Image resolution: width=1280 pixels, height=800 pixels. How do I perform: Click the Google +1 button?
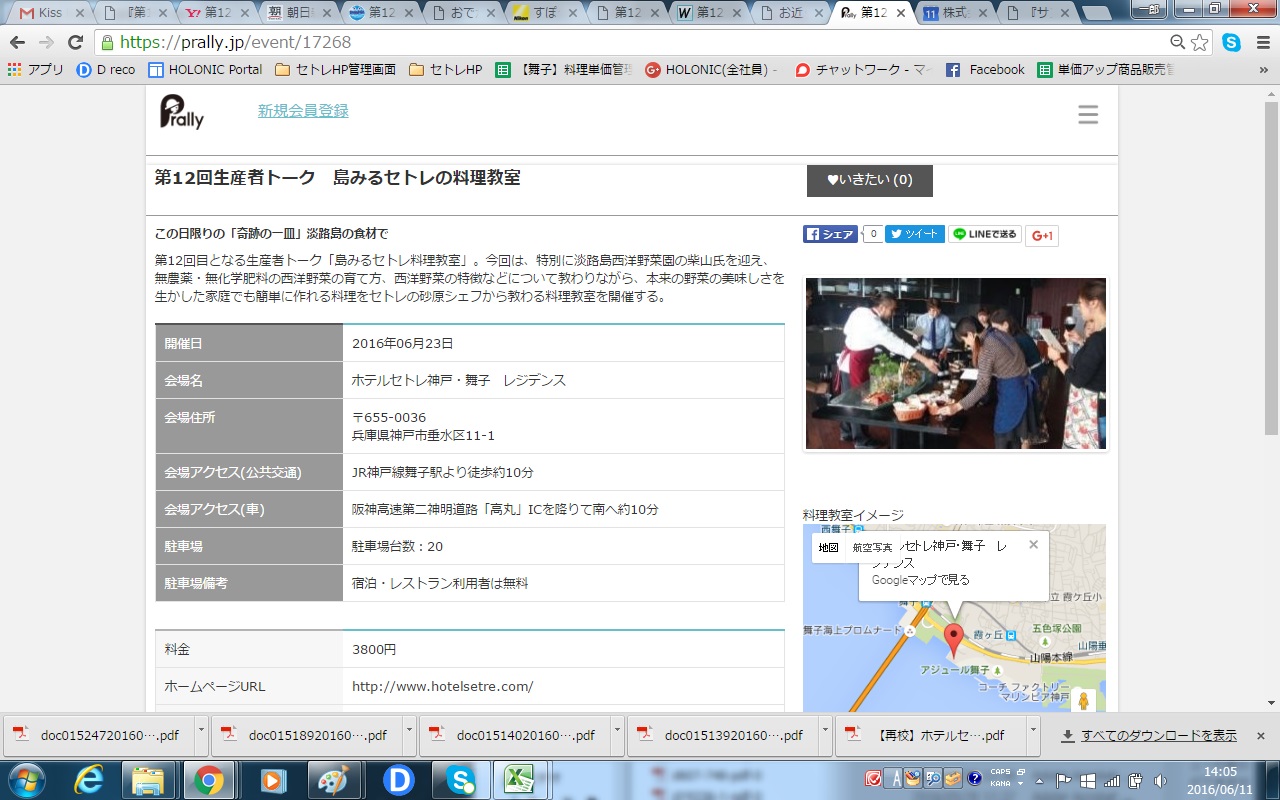tap(1042, 235)
